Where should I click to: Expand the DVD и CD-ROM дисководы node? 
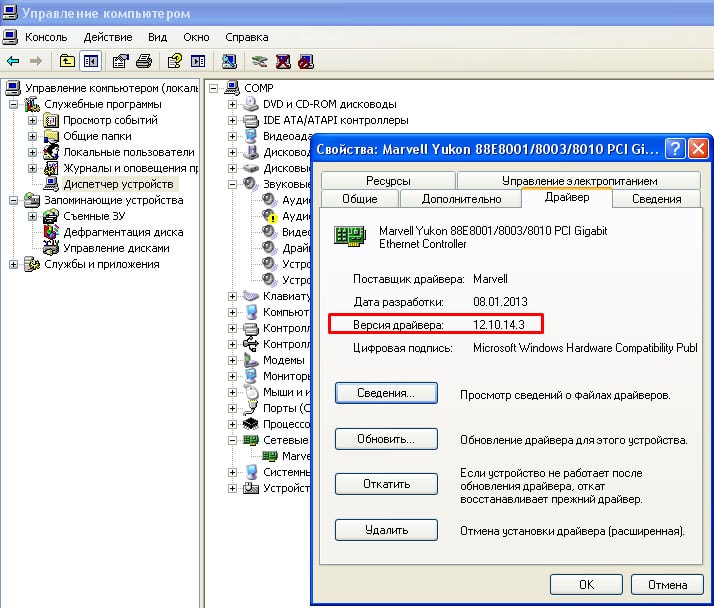pos(233,104)
